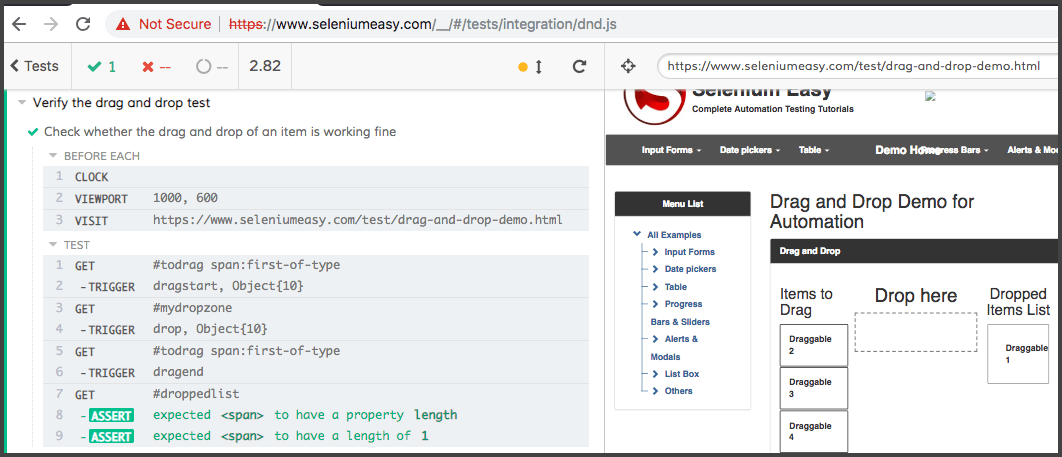1062x457 pixels.
Task: Click the Draggable 3 item
Action: point(813,388)
